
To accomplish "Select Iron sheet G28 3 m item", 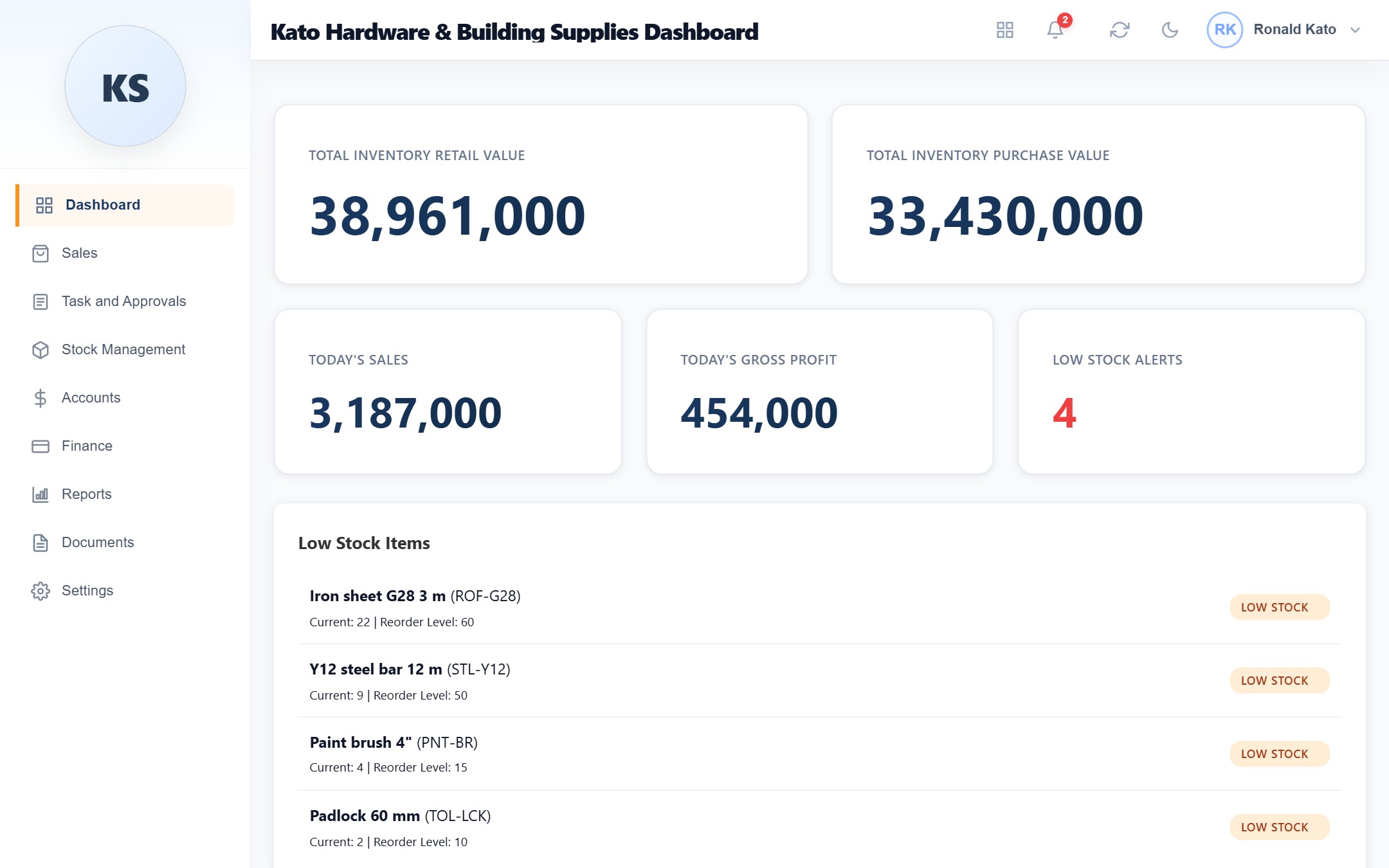I will coord(820,608).
